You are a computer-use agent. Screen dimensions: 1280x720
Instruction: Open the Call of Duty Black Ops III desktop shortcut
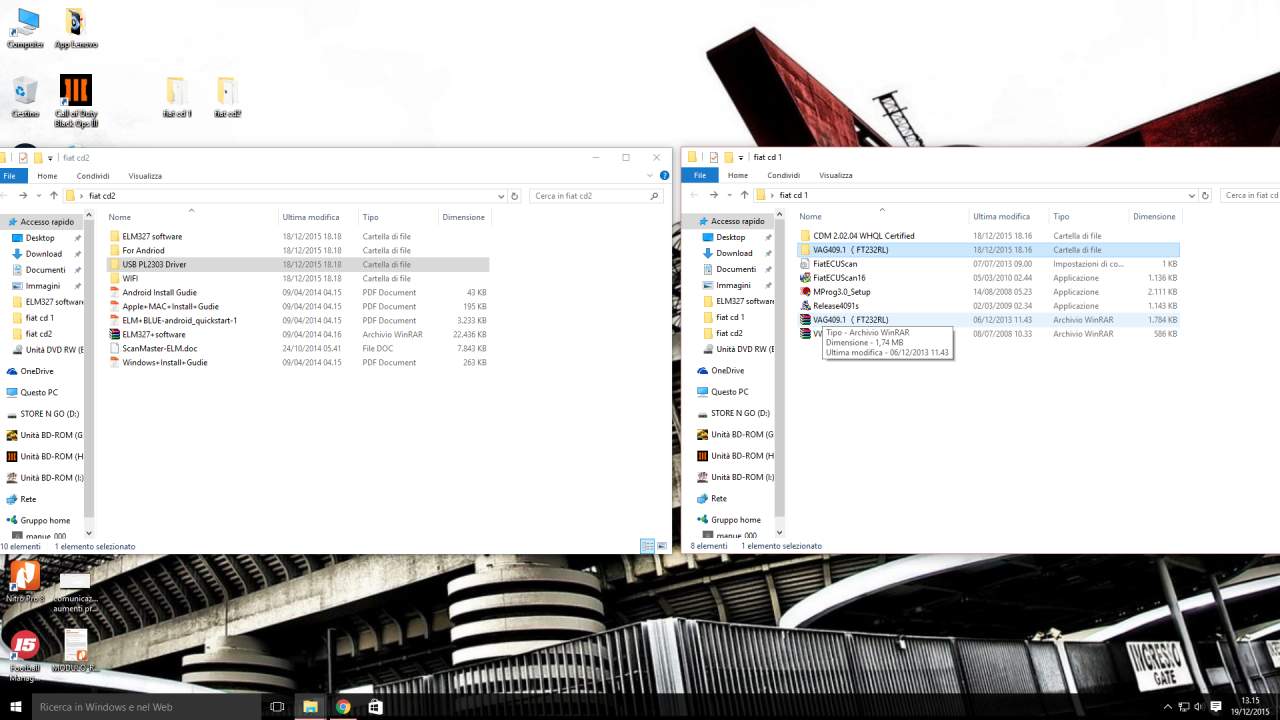(x=76, y=100)
